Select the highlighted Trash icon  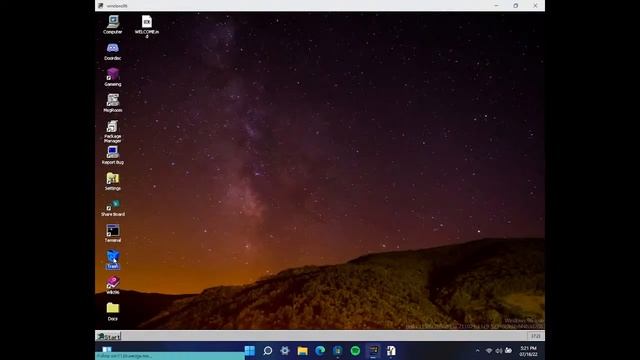point(113,260)
